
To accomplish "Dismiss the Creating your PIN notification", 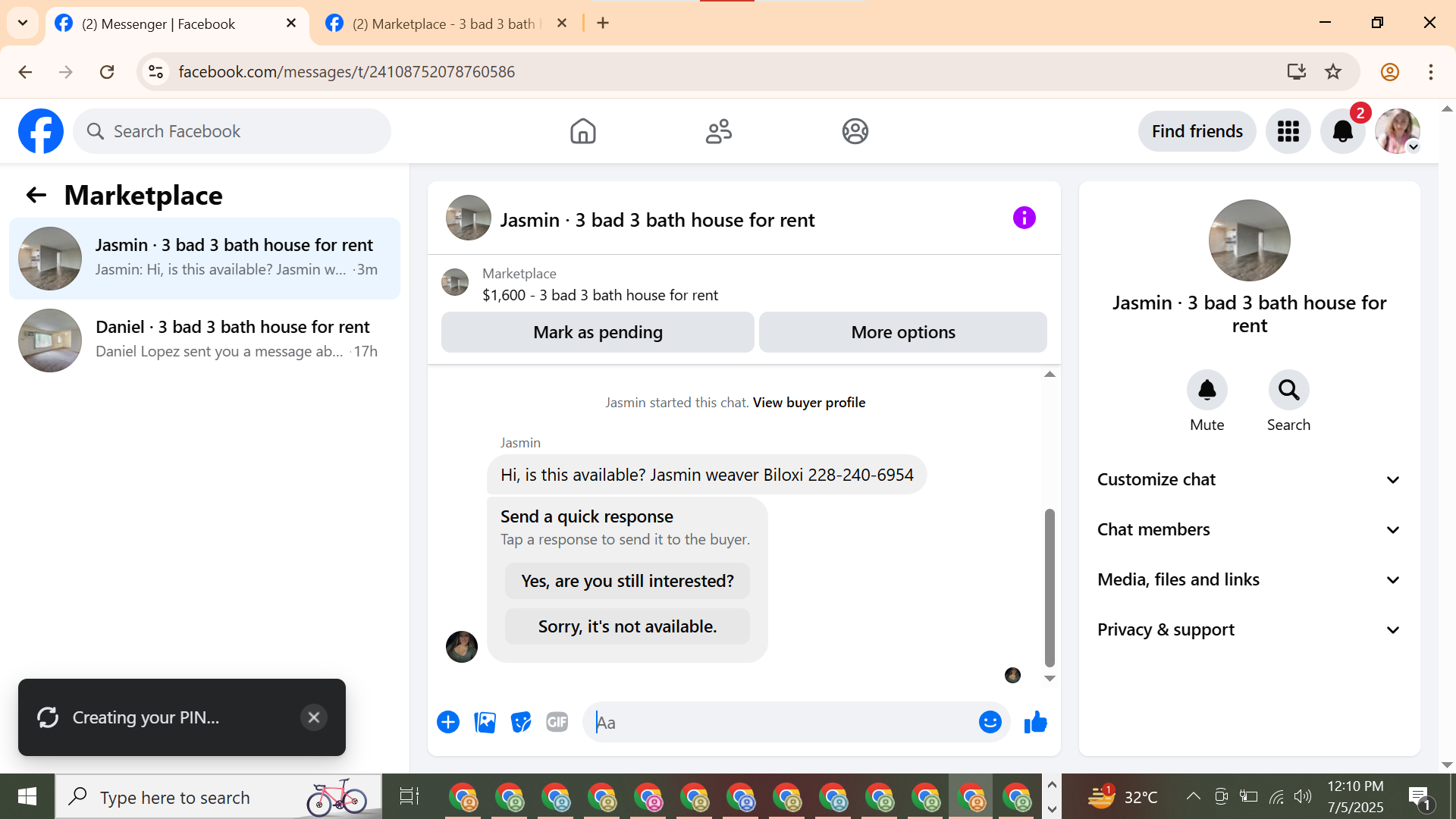I will pos(314,717).
